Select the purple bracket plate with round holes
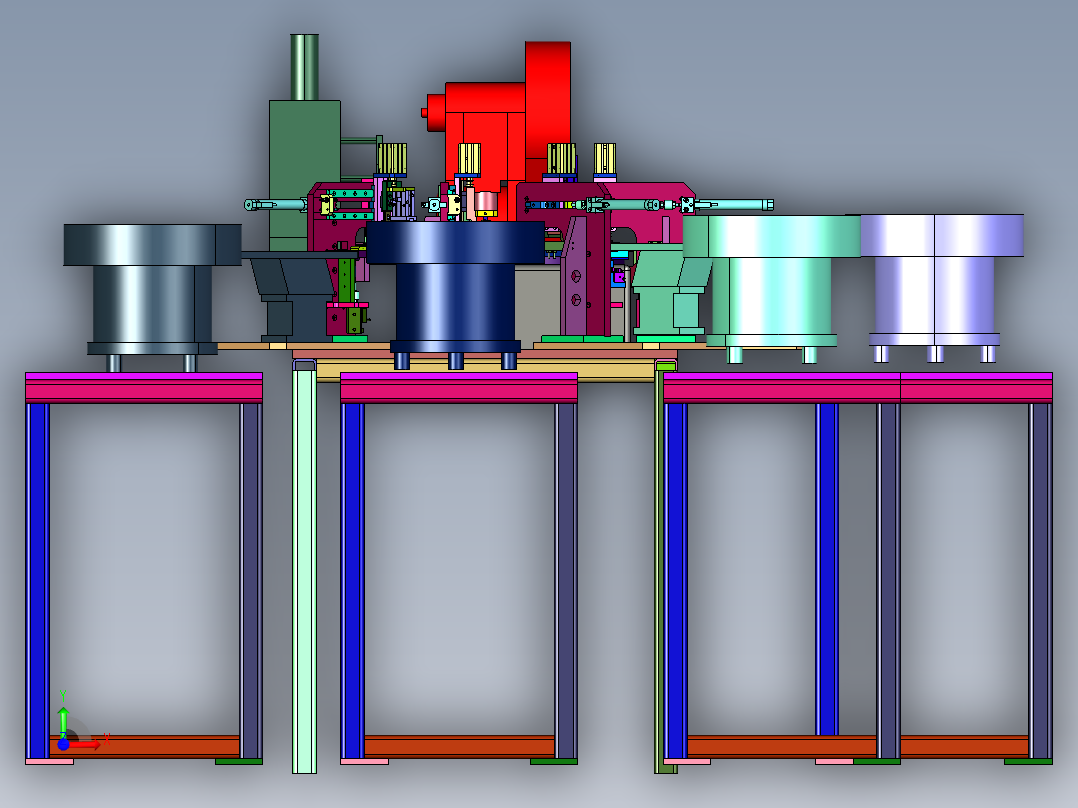 (x=576, y=276)
